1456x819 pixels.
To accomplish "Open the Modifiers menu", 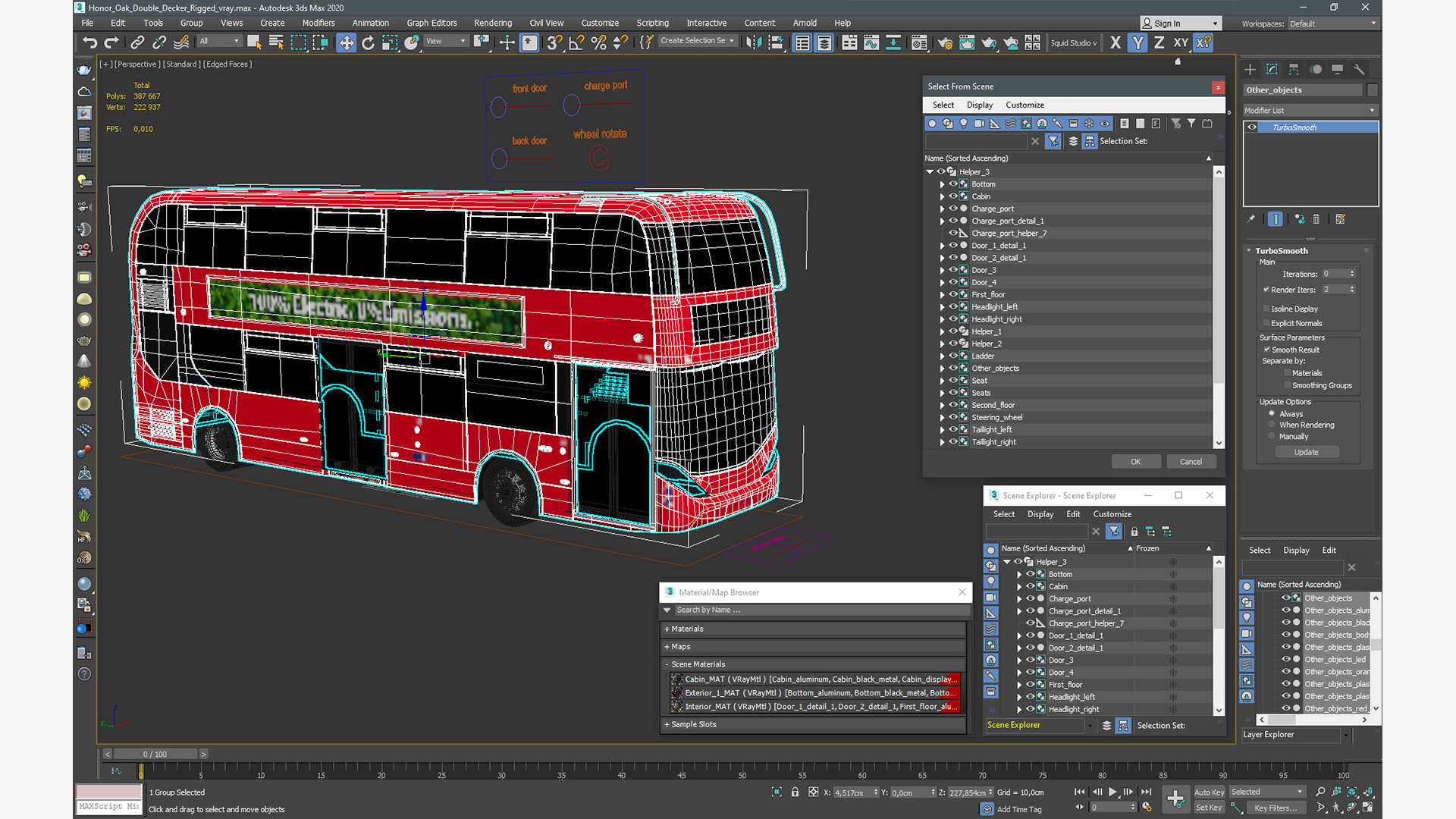I will (x=318, y=23).
